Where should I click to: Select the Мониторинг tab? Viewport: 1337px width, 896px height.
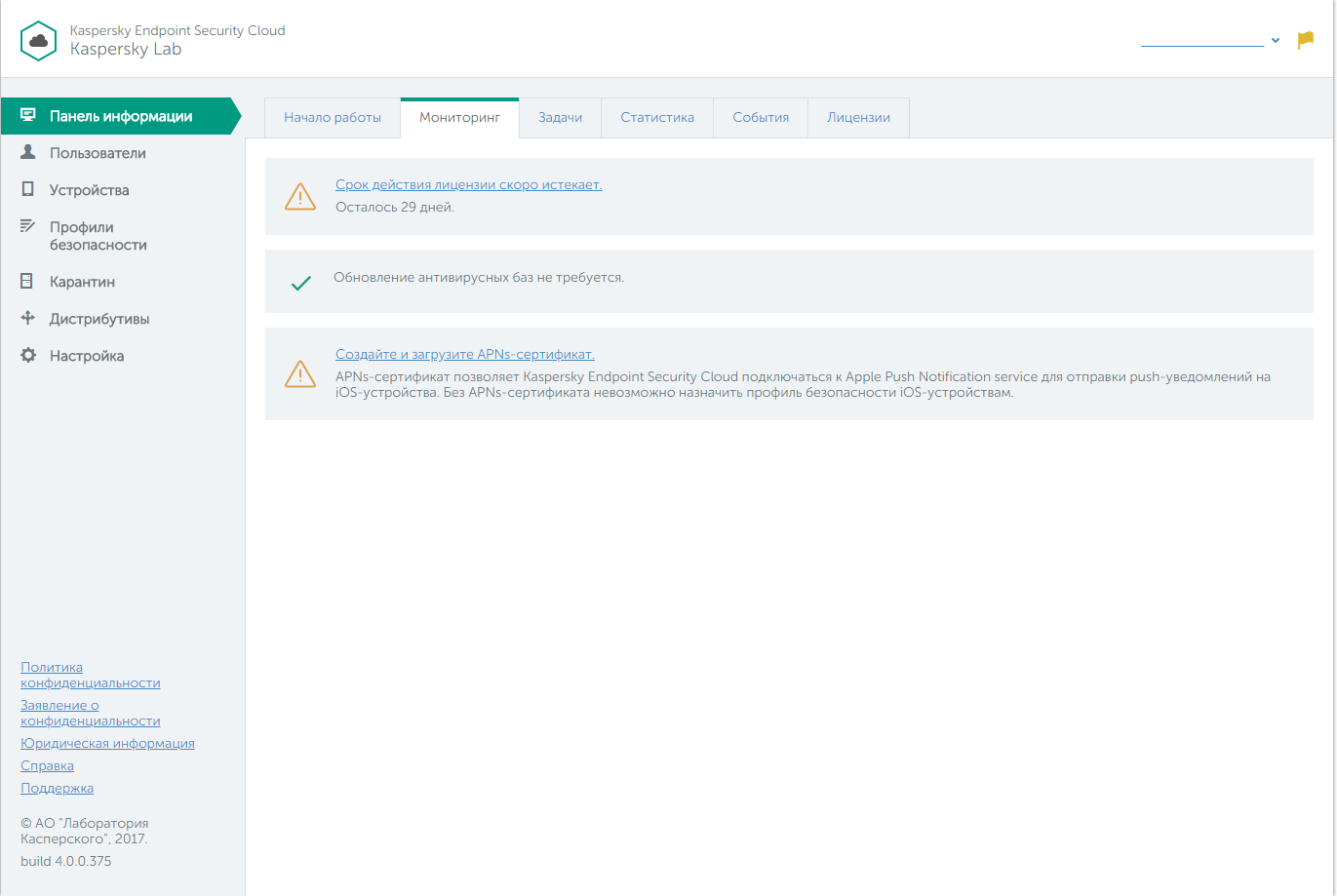[x=459, y=118]
